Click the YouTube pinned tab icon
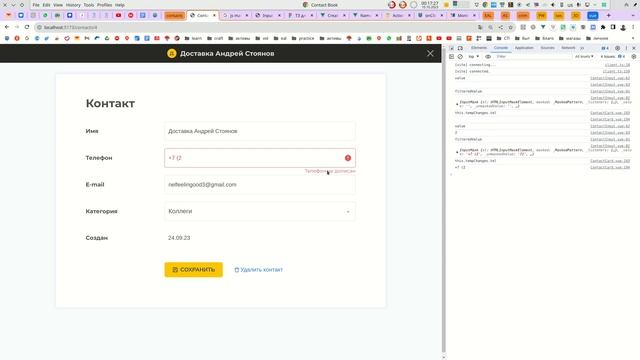This screenshot has height=360, width=640. [x=118, y=16]
